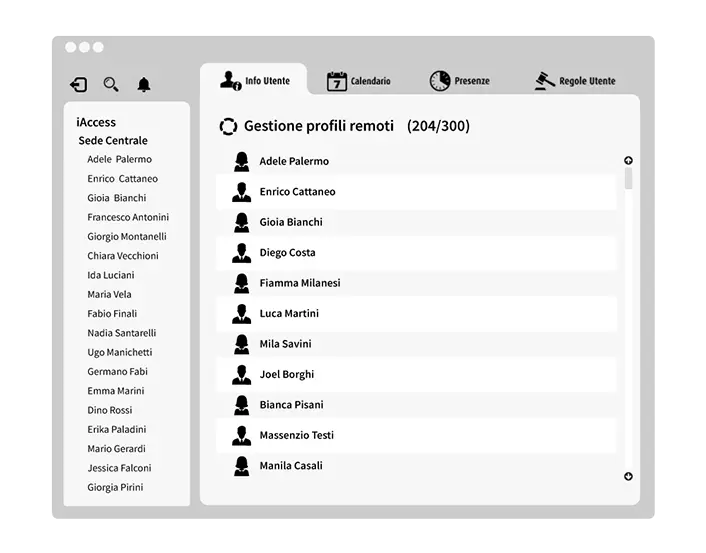Viewport: 706px width, 553px height.
Task: Open the Fiamma Milanesi profile name
Action: pos(300,283)
